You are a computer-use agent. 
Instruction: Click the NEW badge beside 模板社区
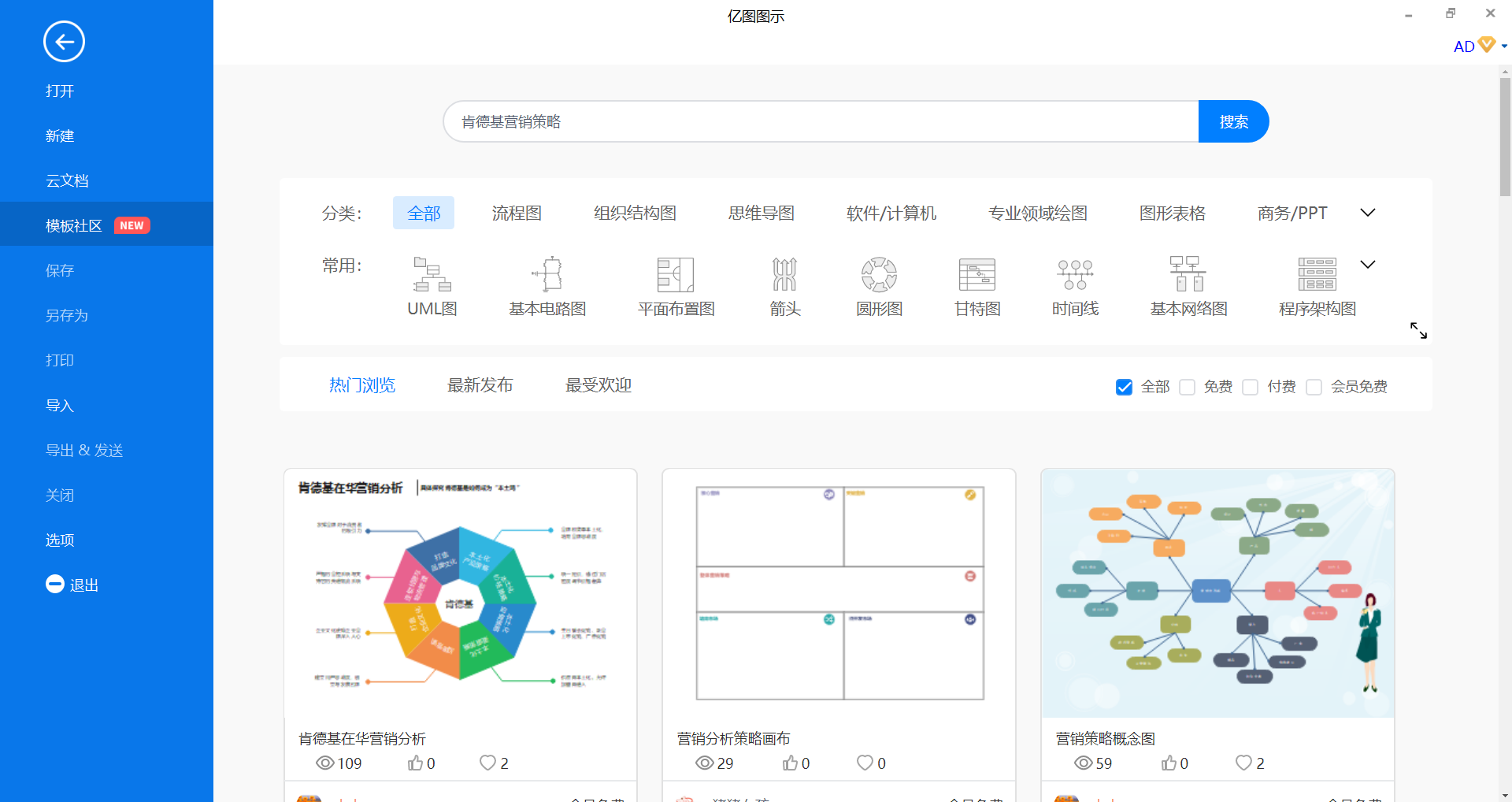[x=132, y=225]
